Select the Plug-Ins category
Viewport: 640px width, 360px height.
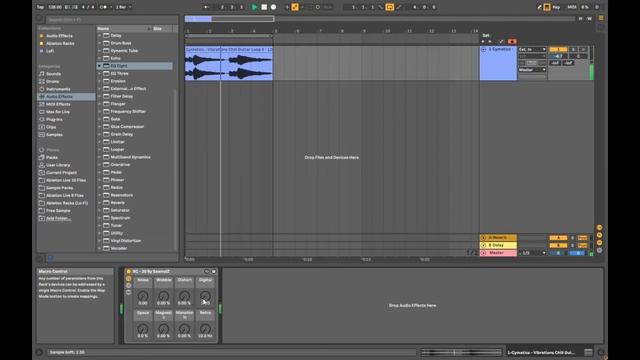(54, 120)
